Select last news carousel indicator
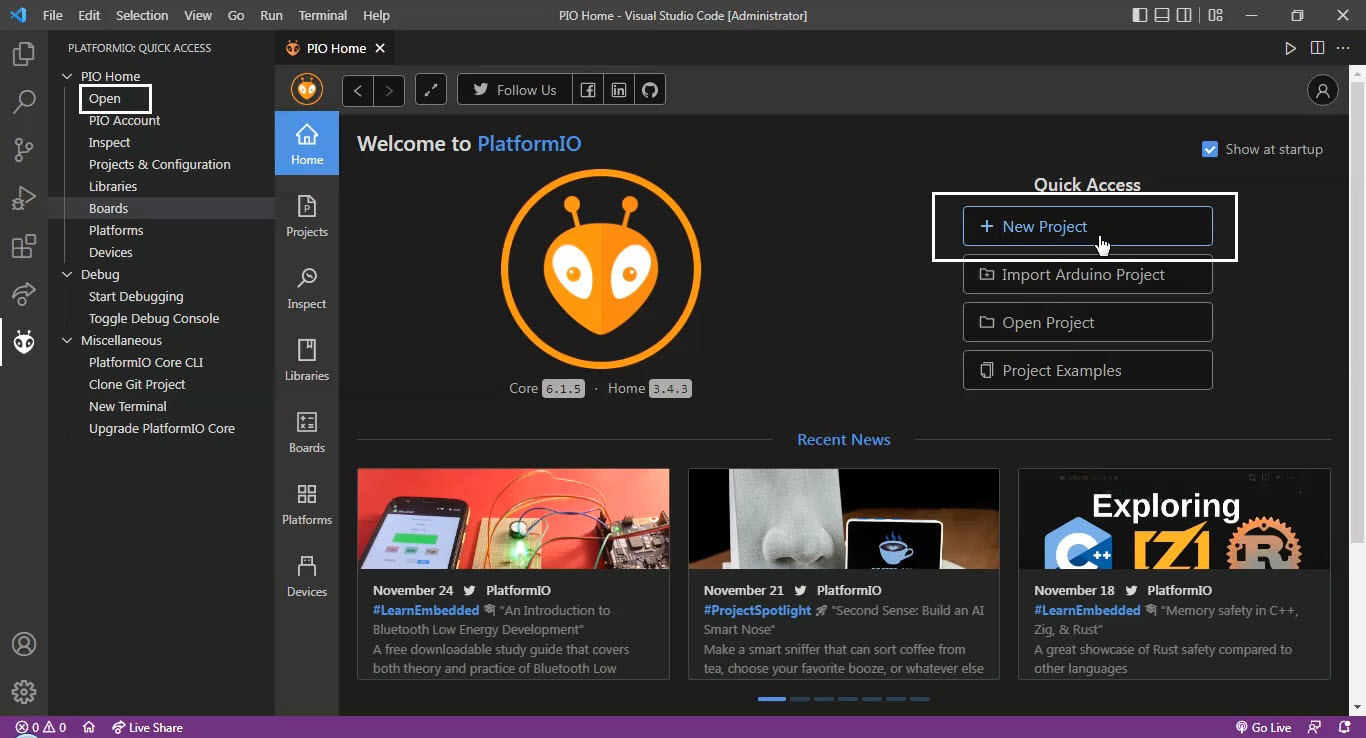Screen dimensions: 1366x738 point(920,699)
